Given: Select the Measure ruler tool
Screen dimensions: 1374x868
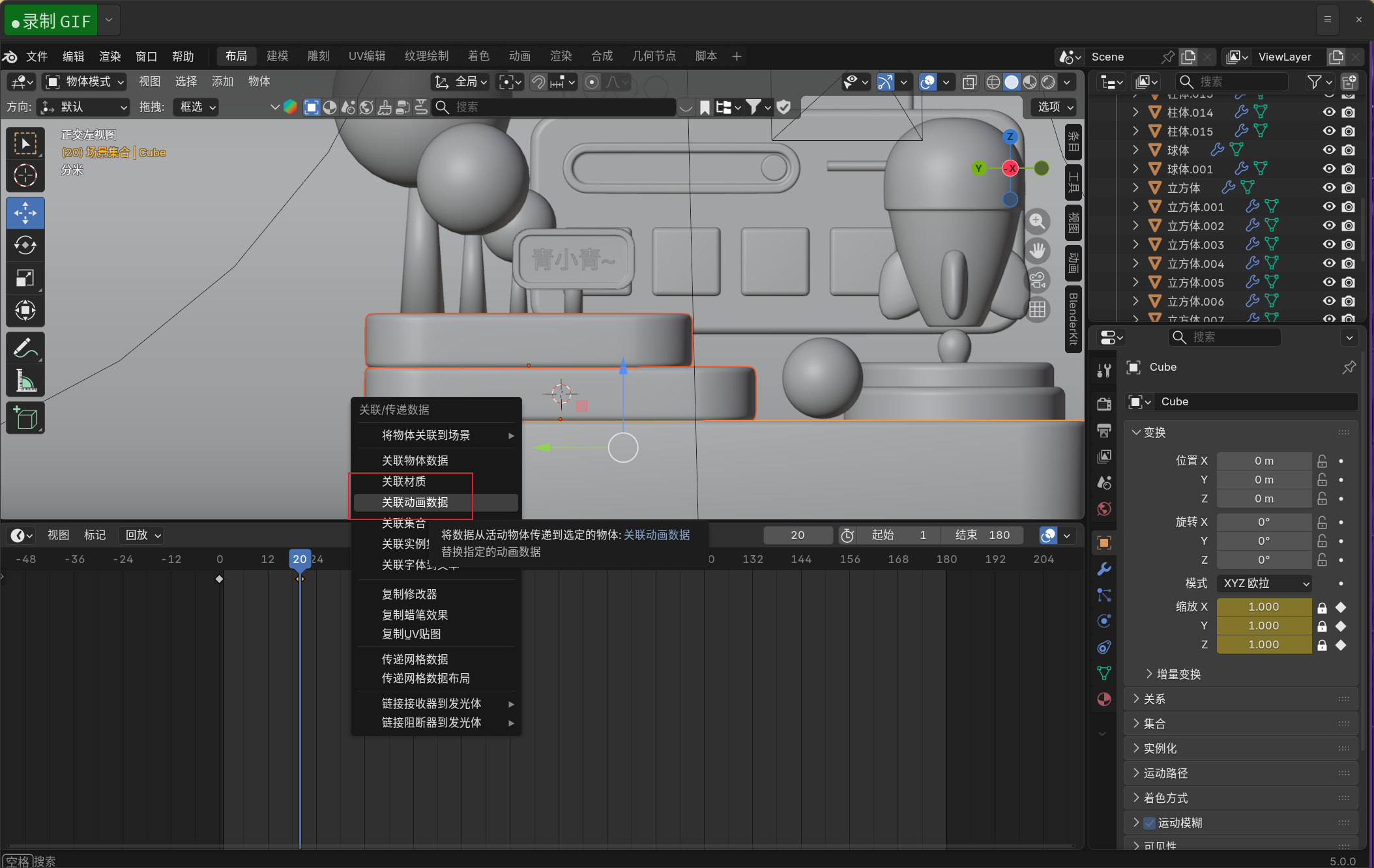Looking at the screenshot, I should (25, 381).
